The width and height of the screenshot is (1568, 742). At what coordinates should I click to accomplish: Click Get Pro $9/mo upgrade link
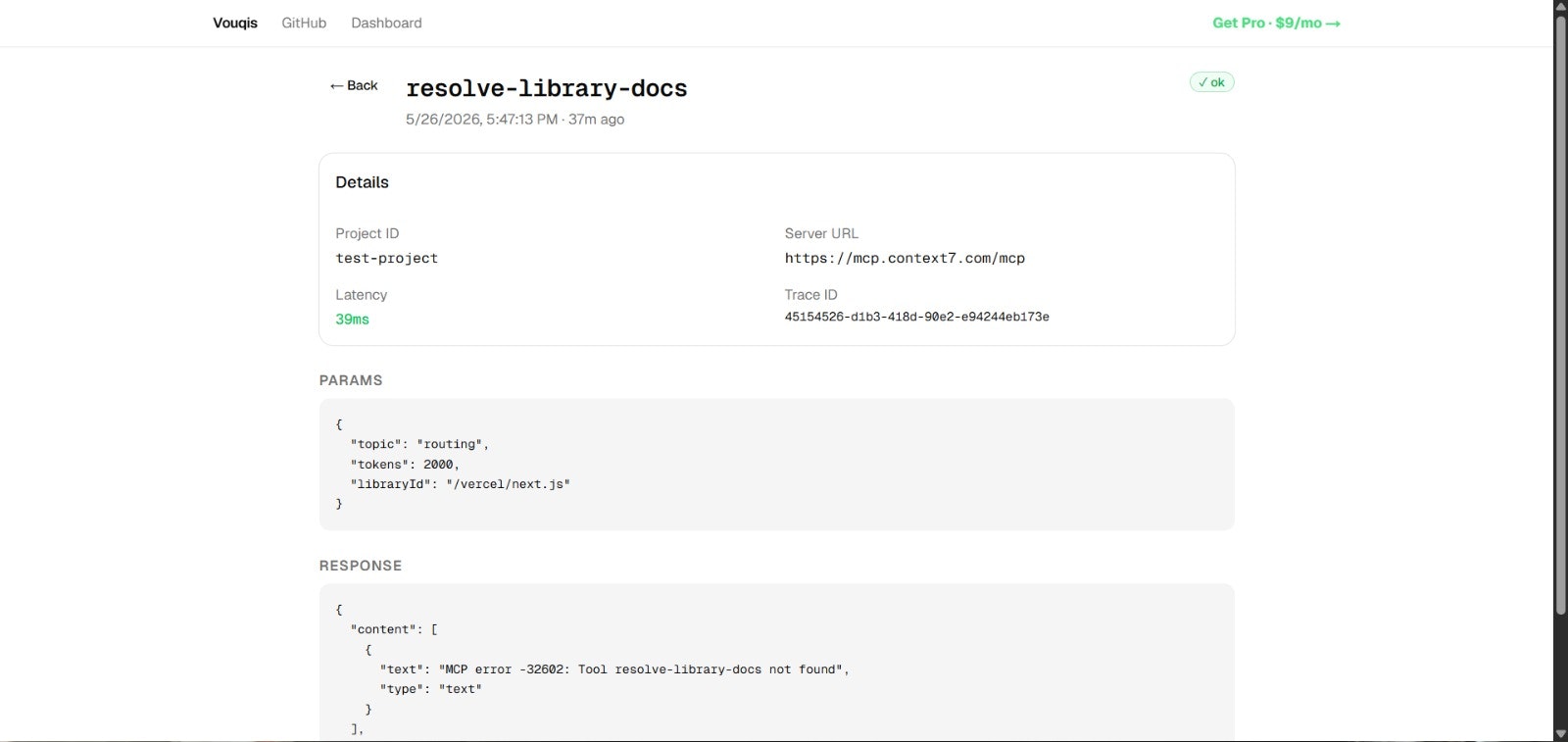coord(1276,23)
